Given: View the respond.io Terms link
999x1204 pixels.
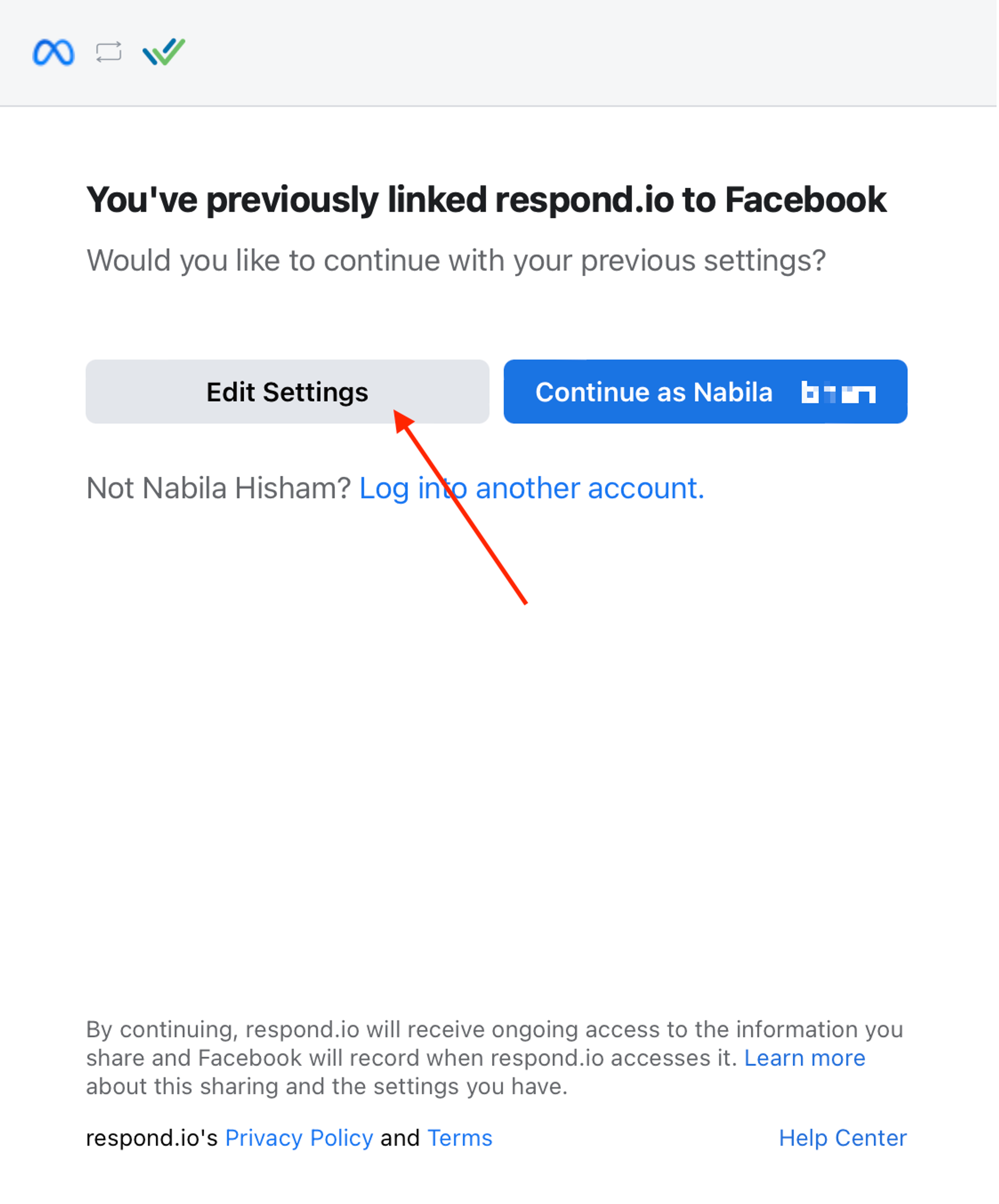Looking at the screenshot, I should pos(460,1138).
